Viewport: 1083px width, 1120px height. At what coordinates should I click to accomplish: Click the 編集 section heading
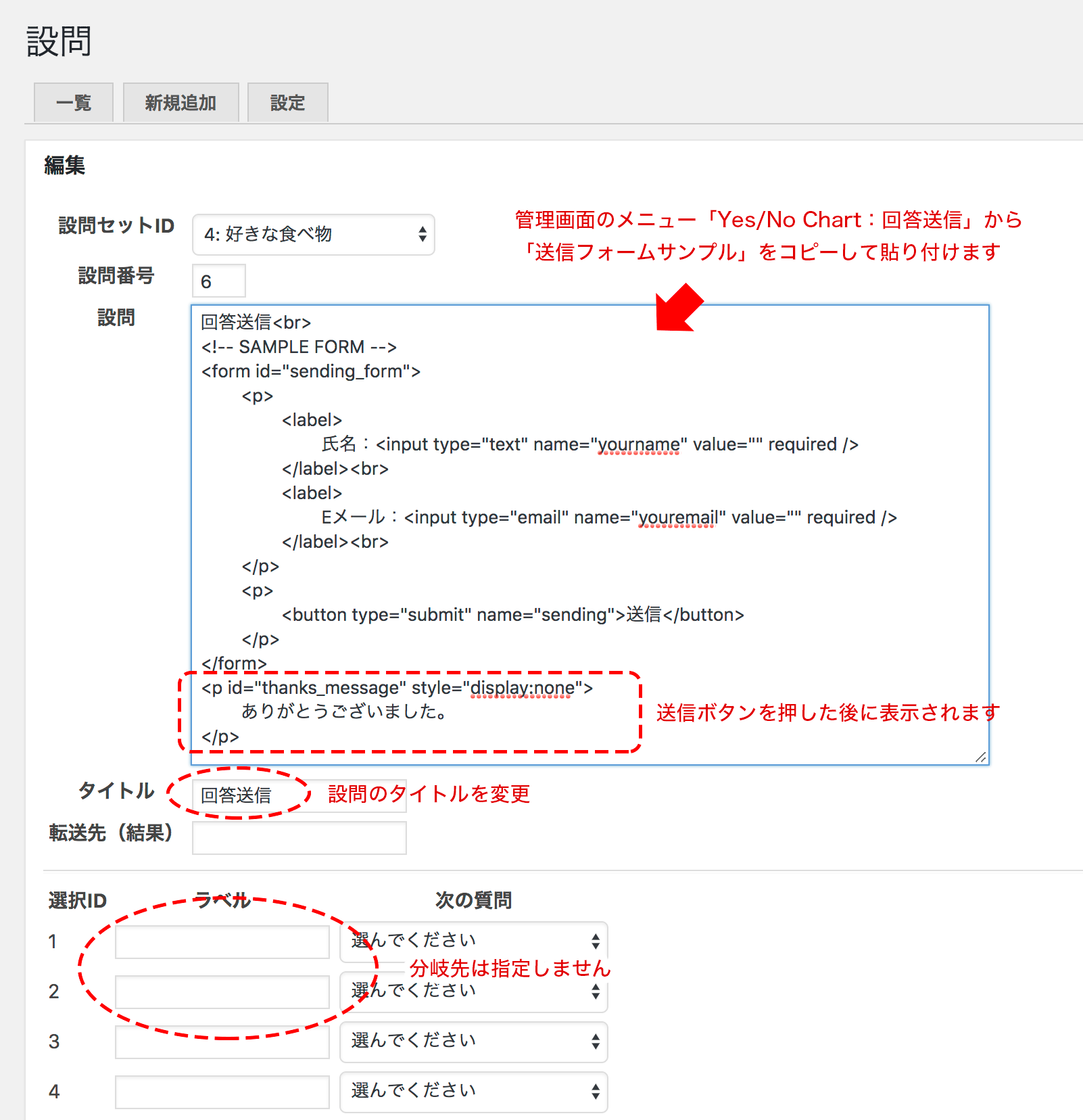64,165
